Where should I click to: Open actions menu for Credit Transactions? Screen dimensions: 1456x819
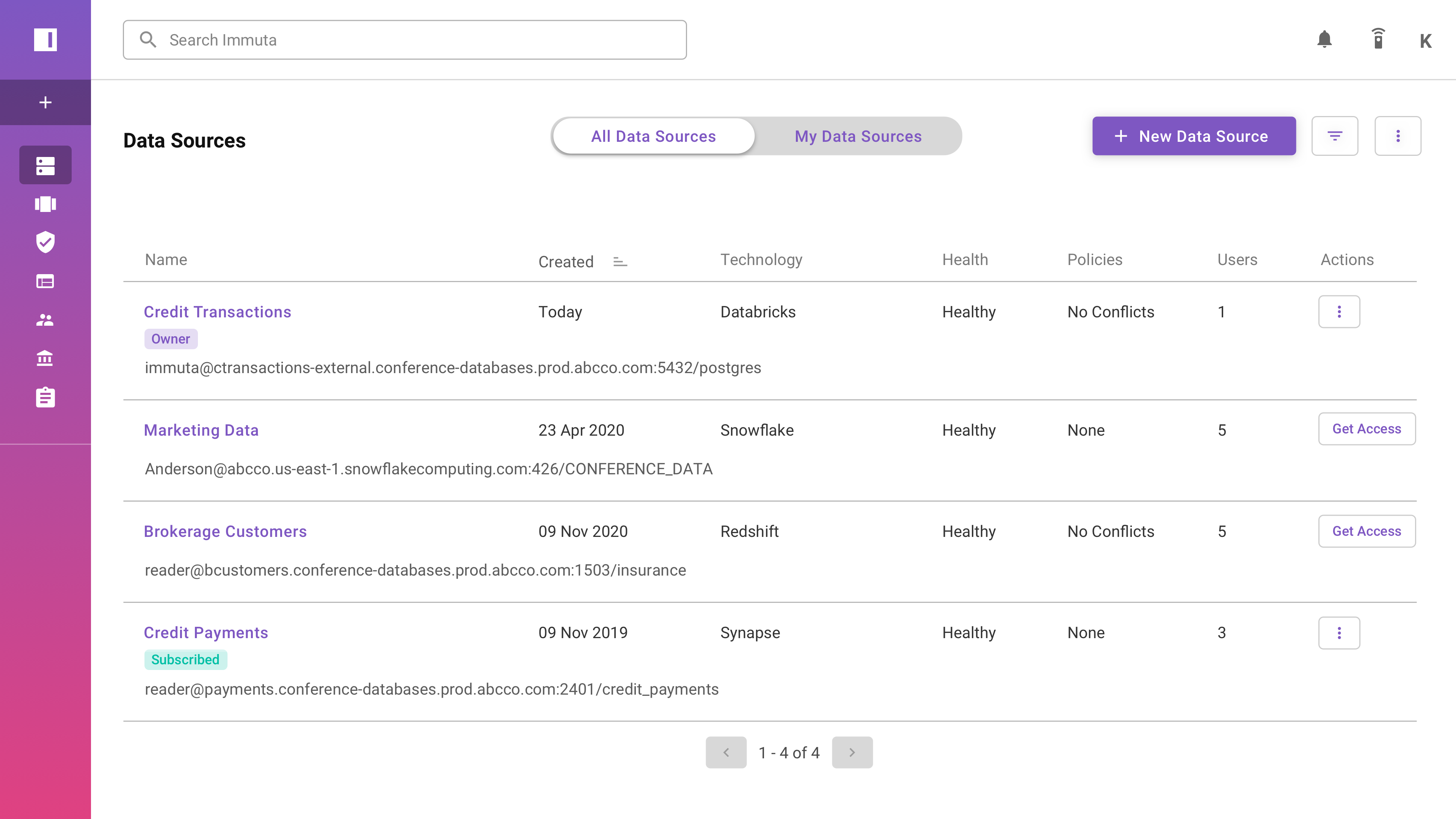point(1339,311)
